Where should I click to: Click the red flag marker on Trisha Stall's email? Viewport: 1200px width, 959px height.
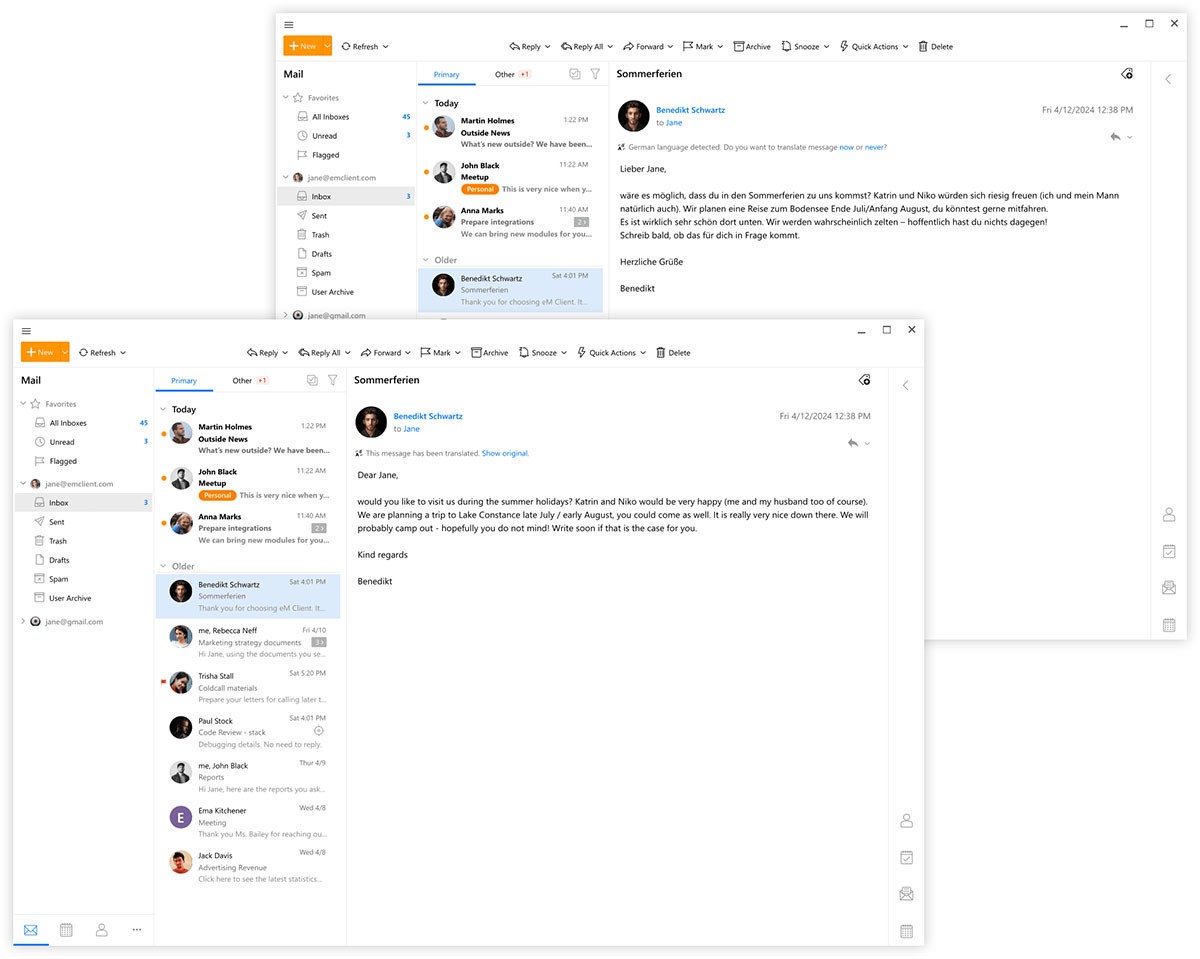click(x=163, y=679)
